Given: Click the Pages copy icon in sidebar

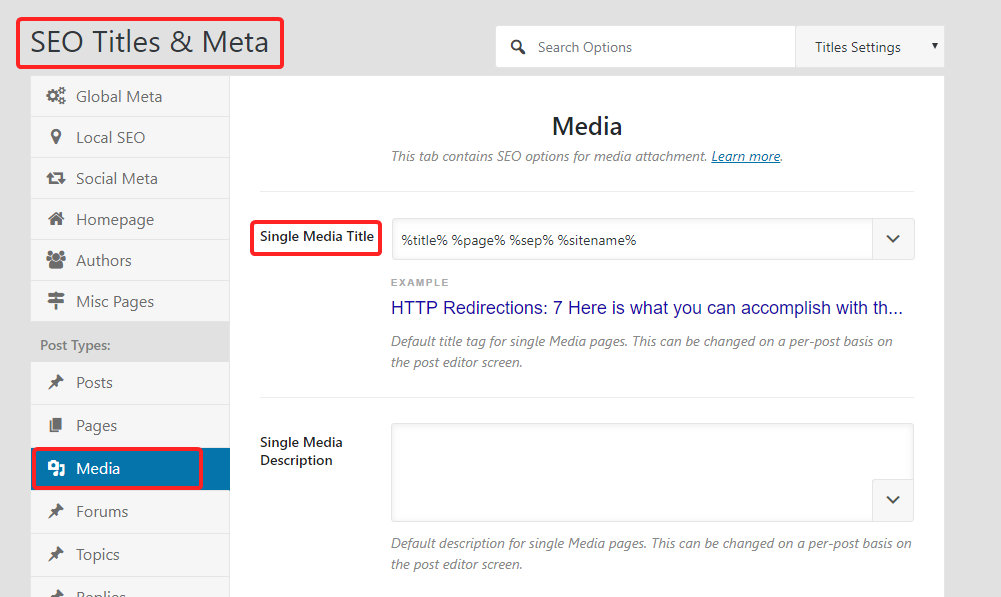Looking at the screenshot, I should (56, 426).
